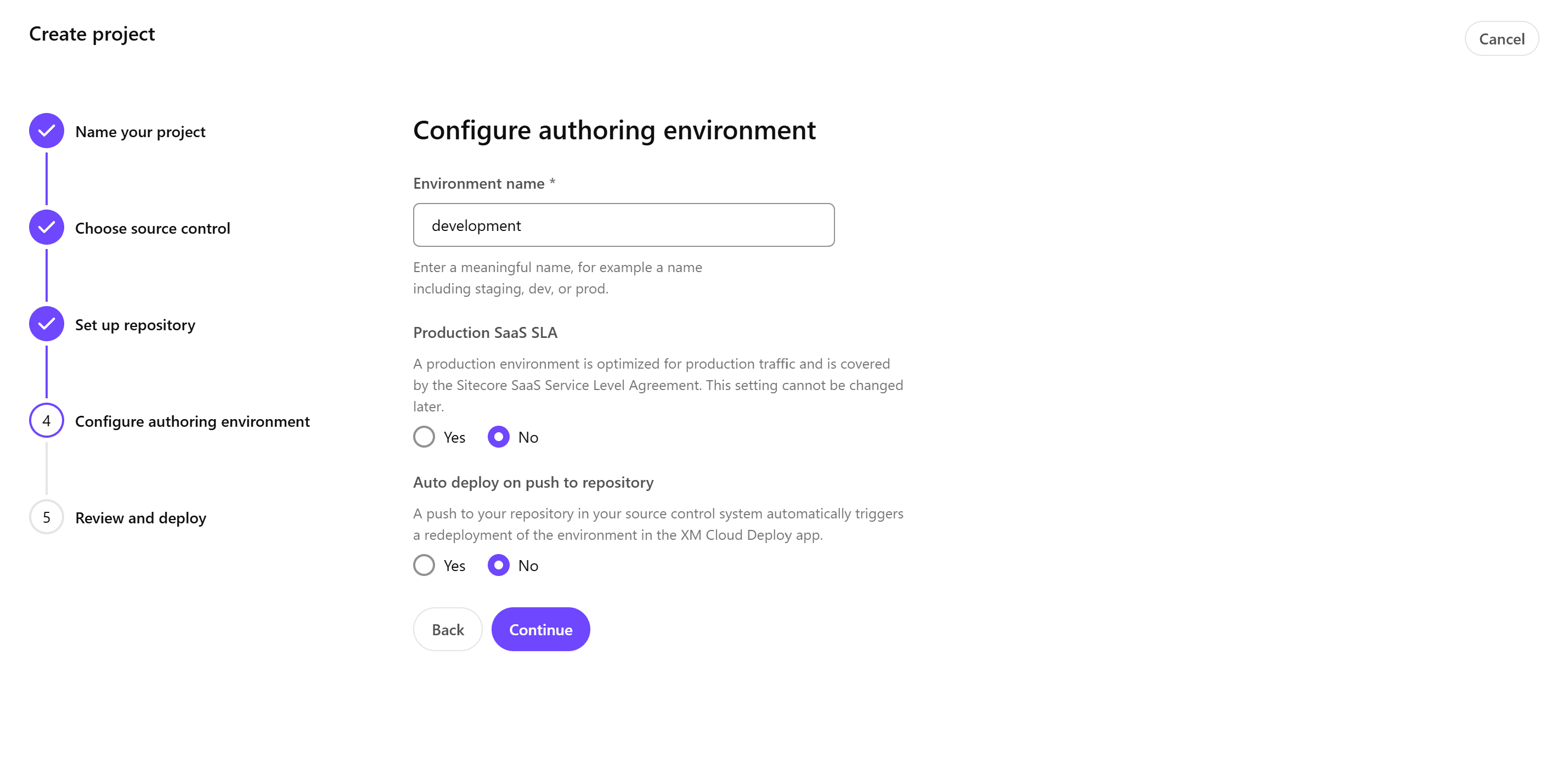Click the Choose source control checkmark icon
The image size is (1568, 768).
coord(46,228)
